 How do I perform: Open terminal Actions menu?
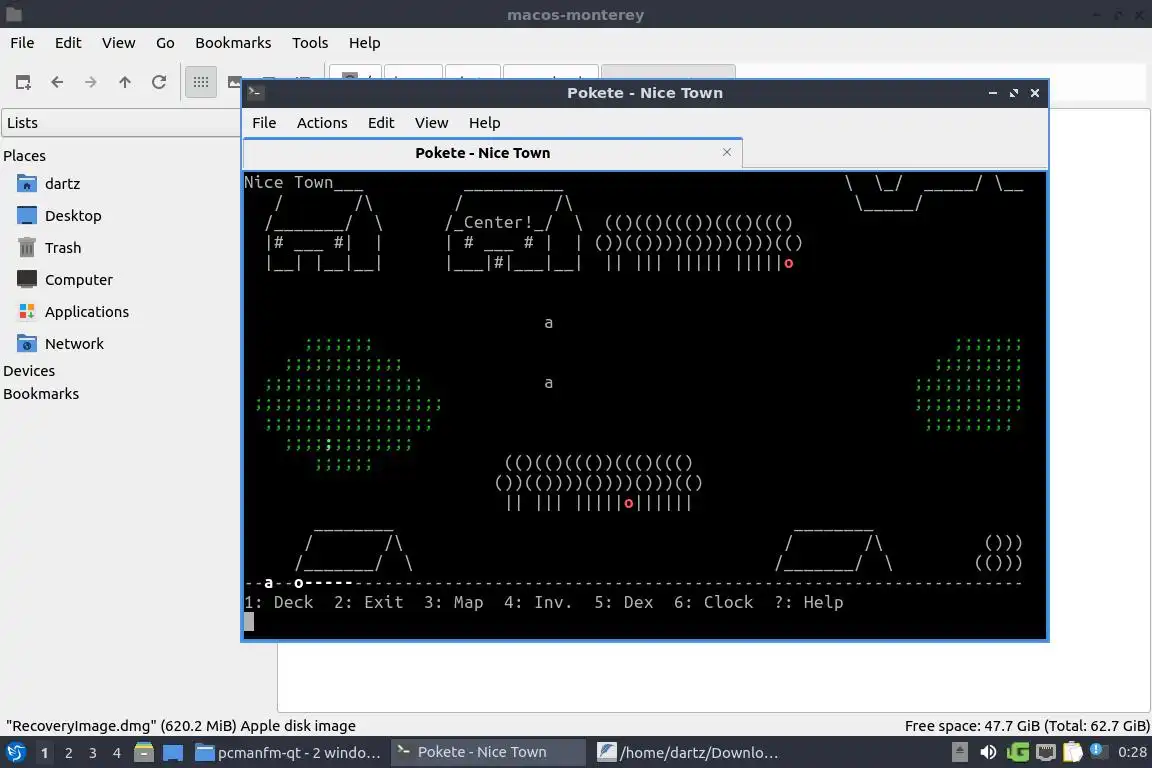(x=322, y=123)
